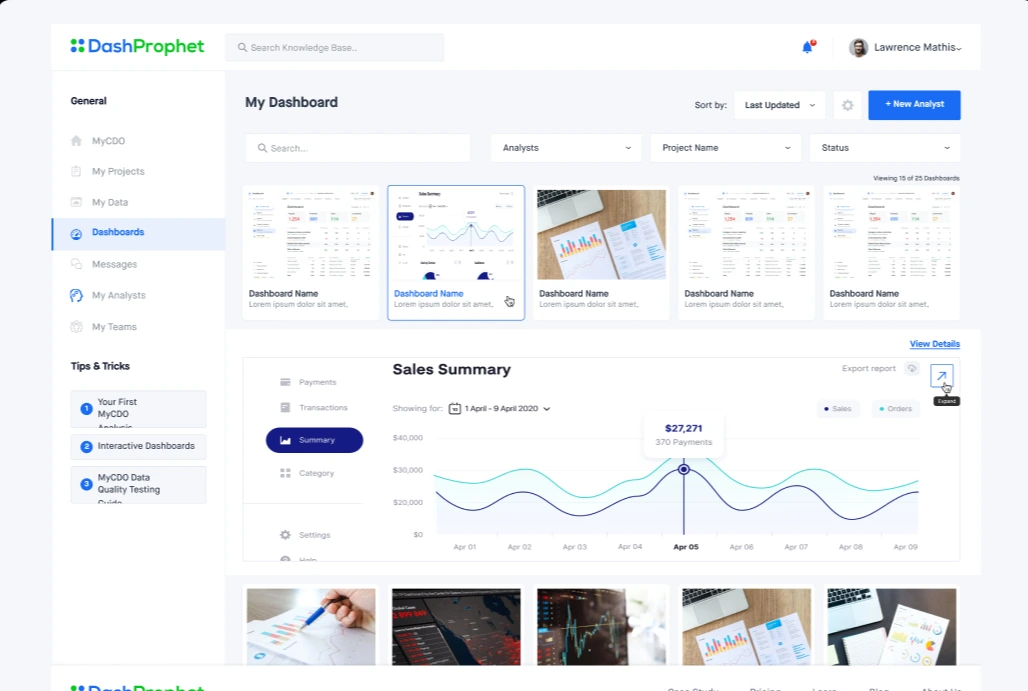The width and height of the screenshot is (1028, 691).
Task: Click the notification bell icon
Action: pyautogui.click(x=807, y=47)
